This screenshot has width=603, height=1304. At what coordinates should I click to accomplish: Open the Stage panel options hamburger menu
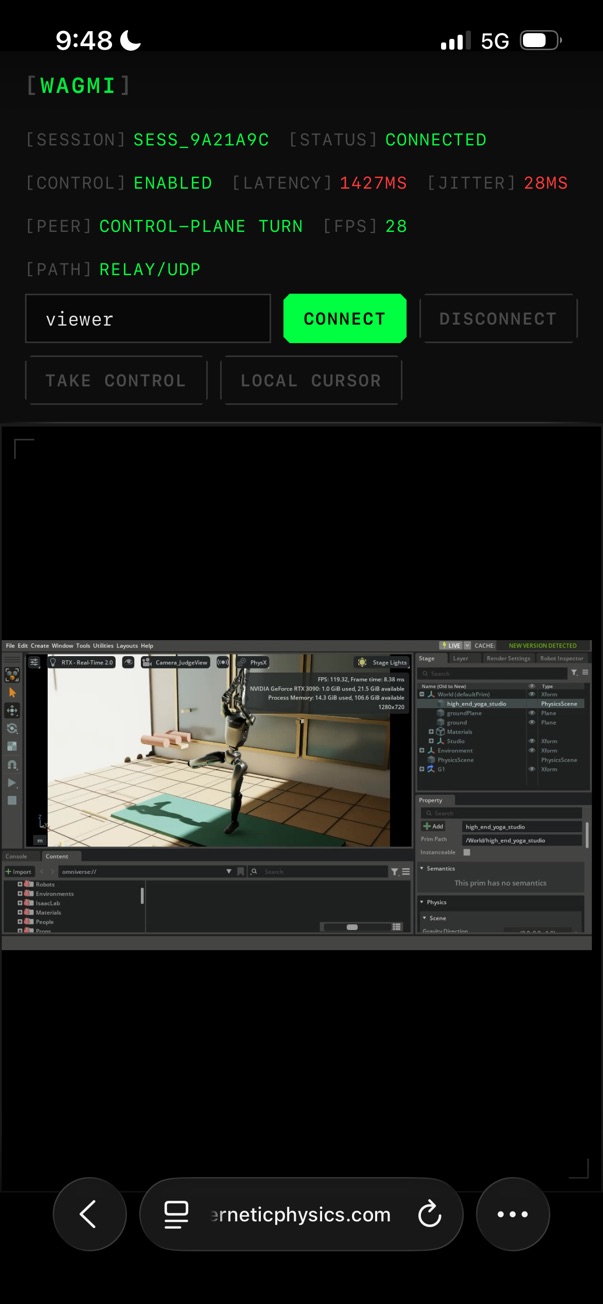(x=585, y=672)
